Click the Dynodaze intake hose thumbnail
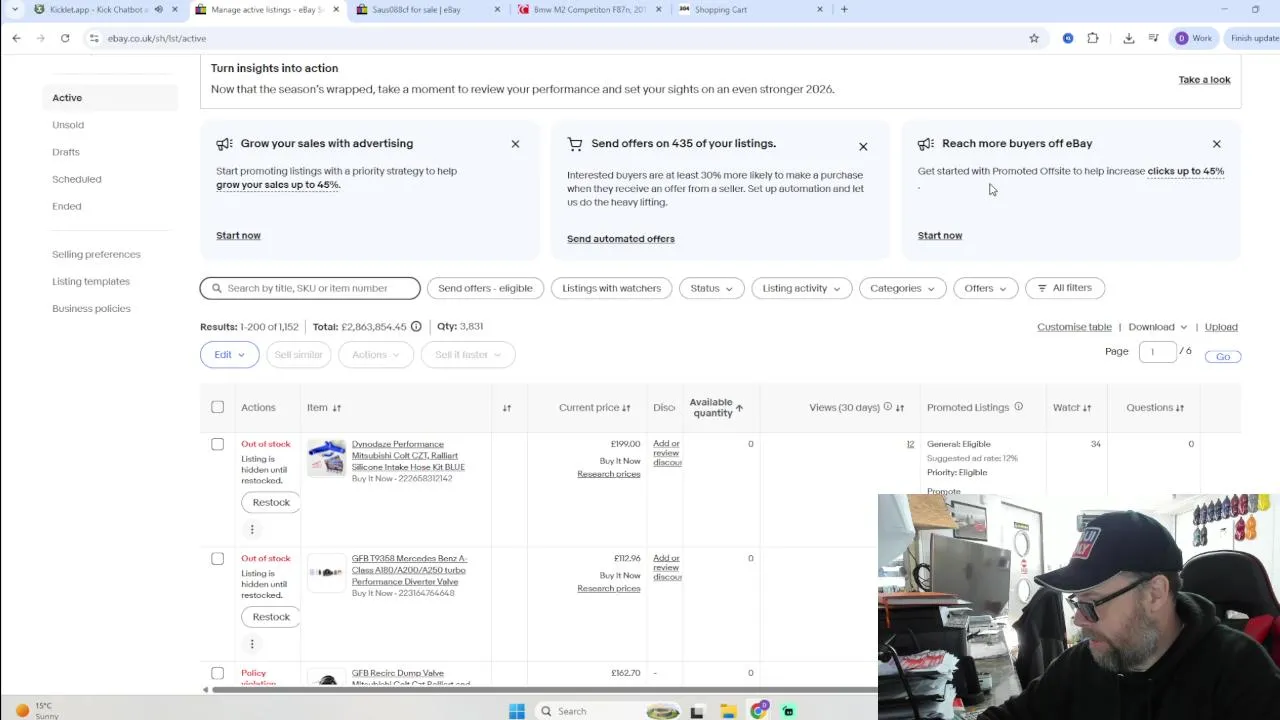This screenshot has height=720, width=1280. [x=326, y=458]
